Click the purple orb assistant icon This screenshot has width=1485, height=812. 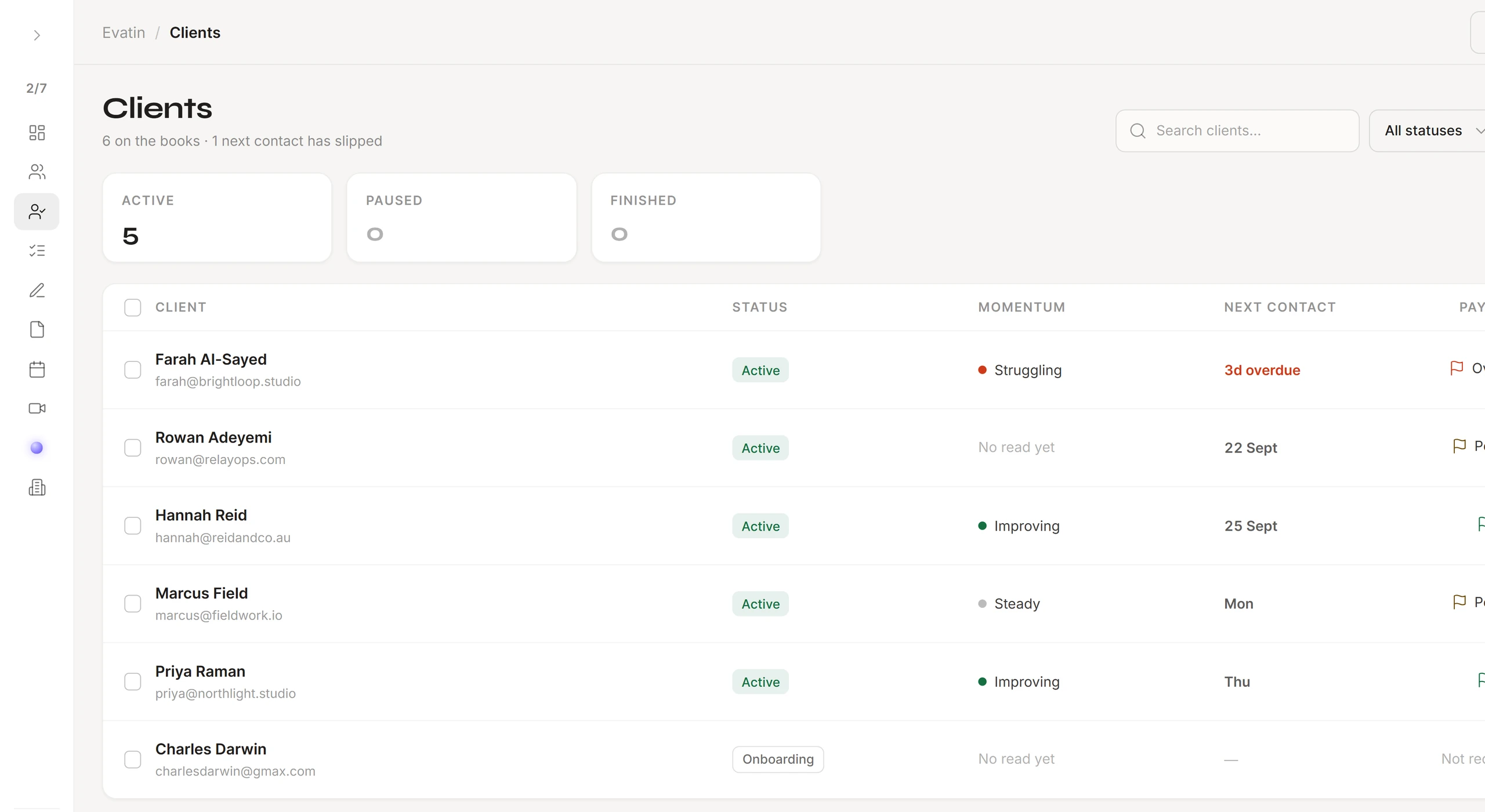pos(37,448)
